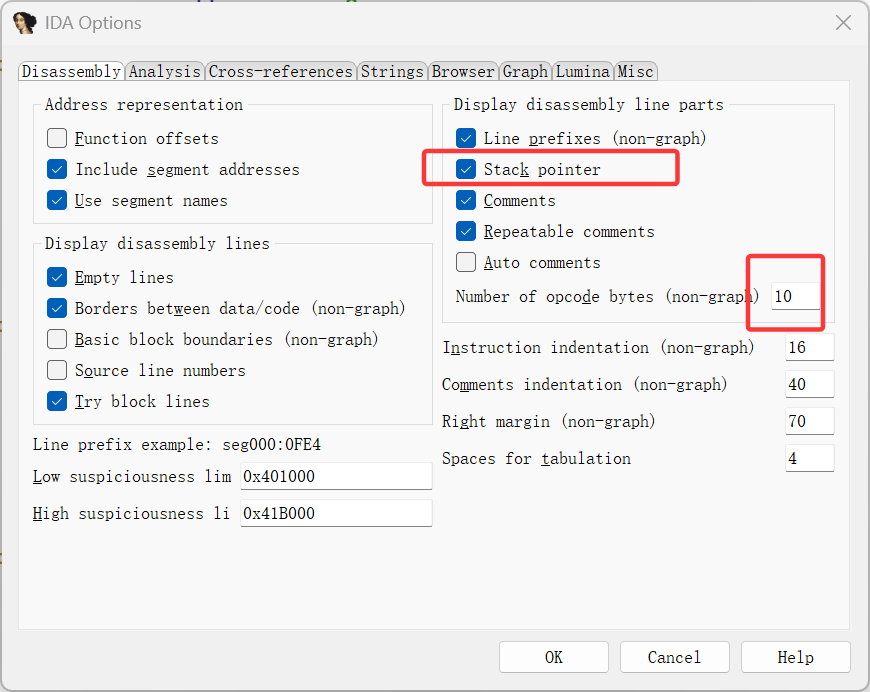The width and height of the screenshot is (870, 692).
Task: Click the 'Display disassembly lines' group label
Action: [157, 243]
